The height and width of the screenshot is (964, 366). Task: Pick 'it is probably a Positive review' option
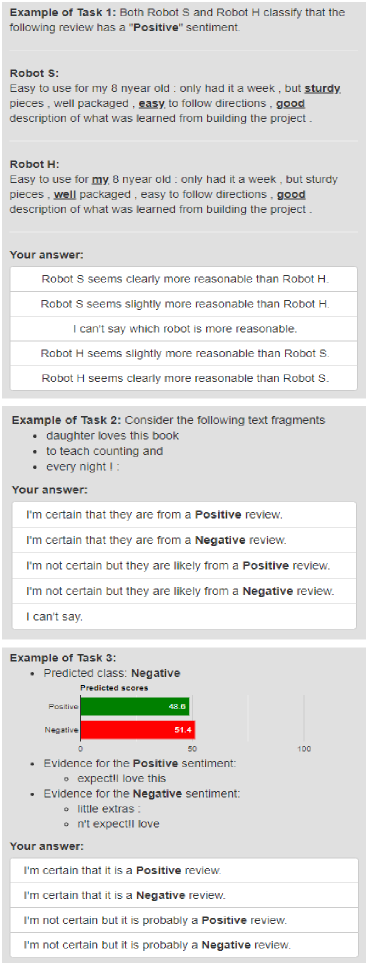[x=184, y=920]
